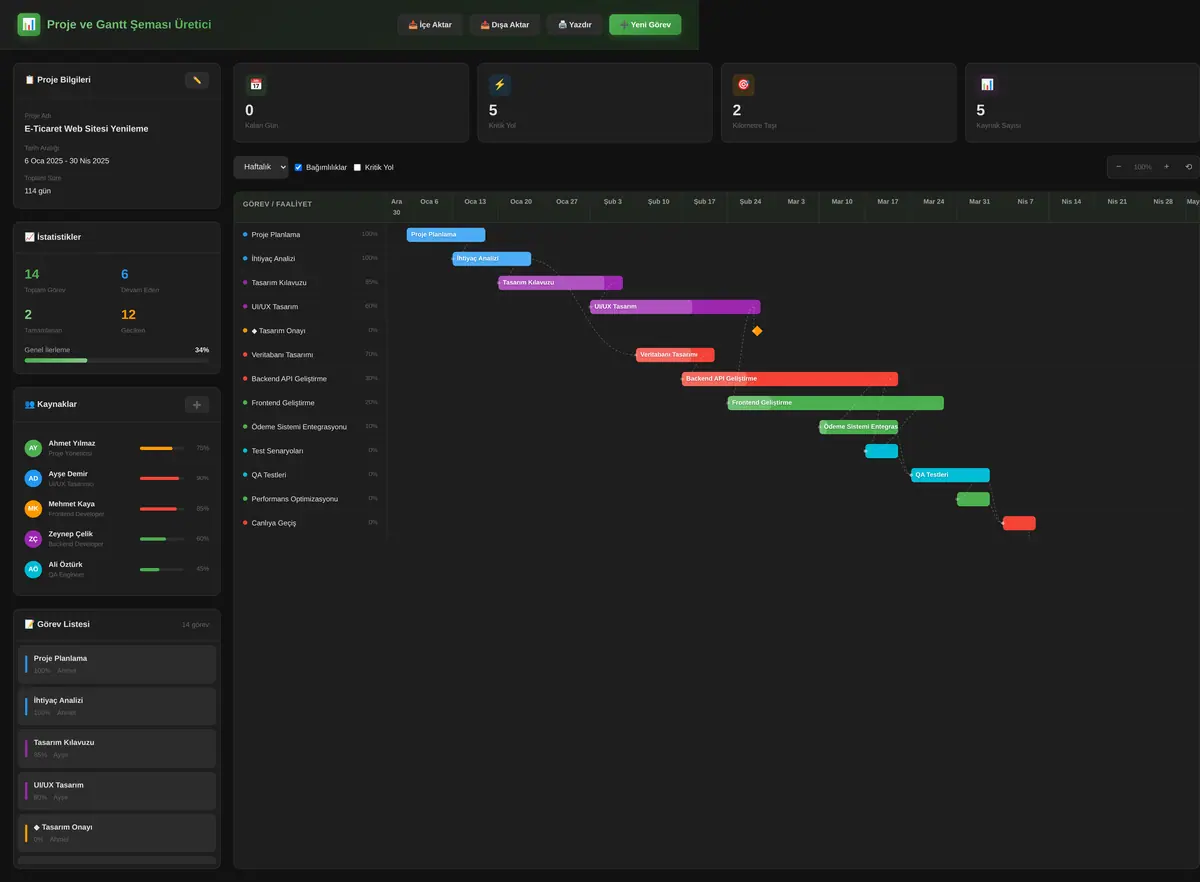Click project name E-Ticaret Web Sitesi Yenileme
This screenshot has width=1200, height=882.
point(87,129)
